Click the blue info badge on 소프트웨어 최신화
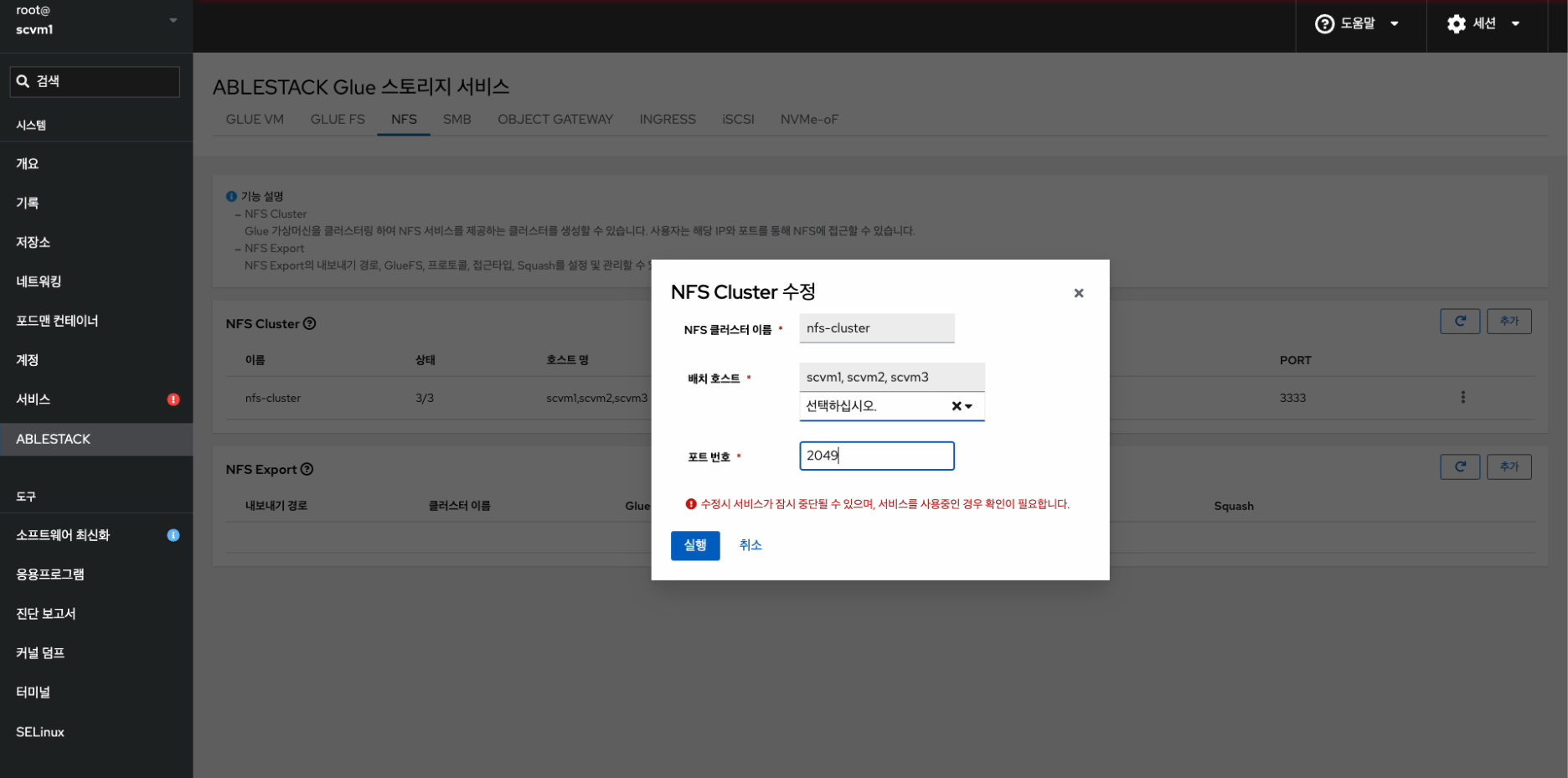Screen dimensions: 1568x778 coord(173,535)
